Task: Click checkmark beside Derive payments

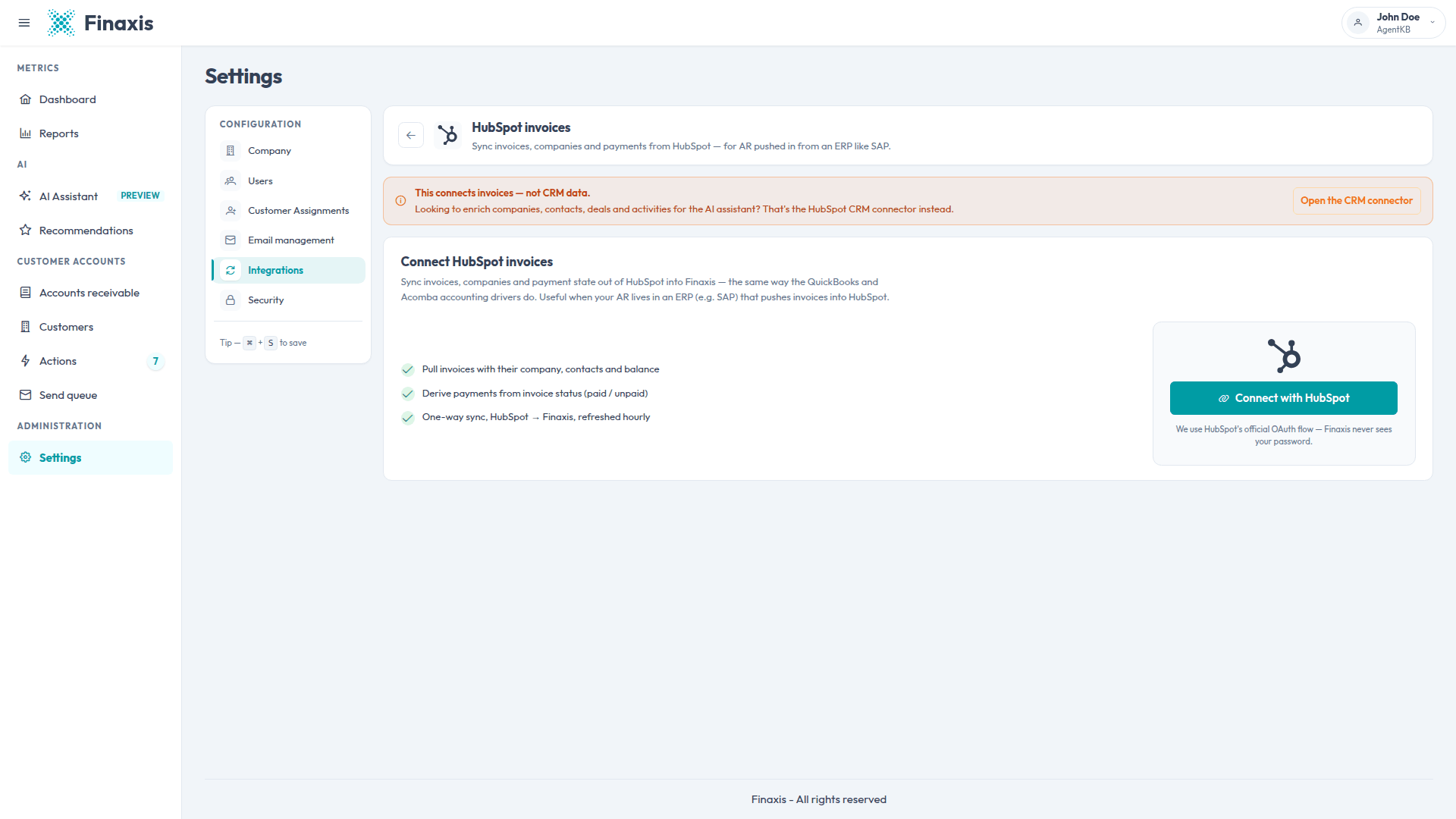Action: pos(408,394)
